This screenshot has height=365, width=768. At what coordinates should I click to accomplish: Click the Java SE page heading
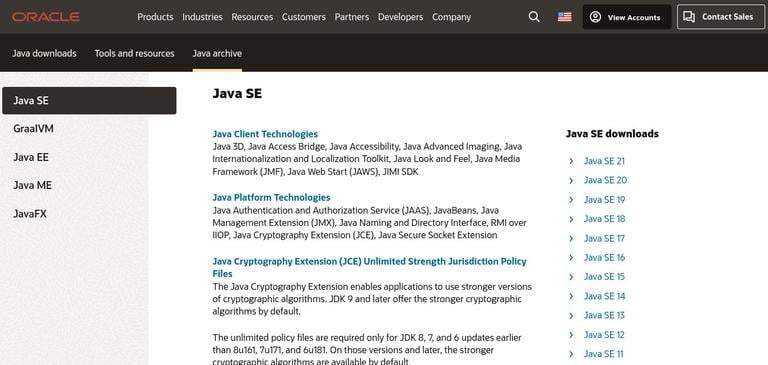click(x=237, y=94)
